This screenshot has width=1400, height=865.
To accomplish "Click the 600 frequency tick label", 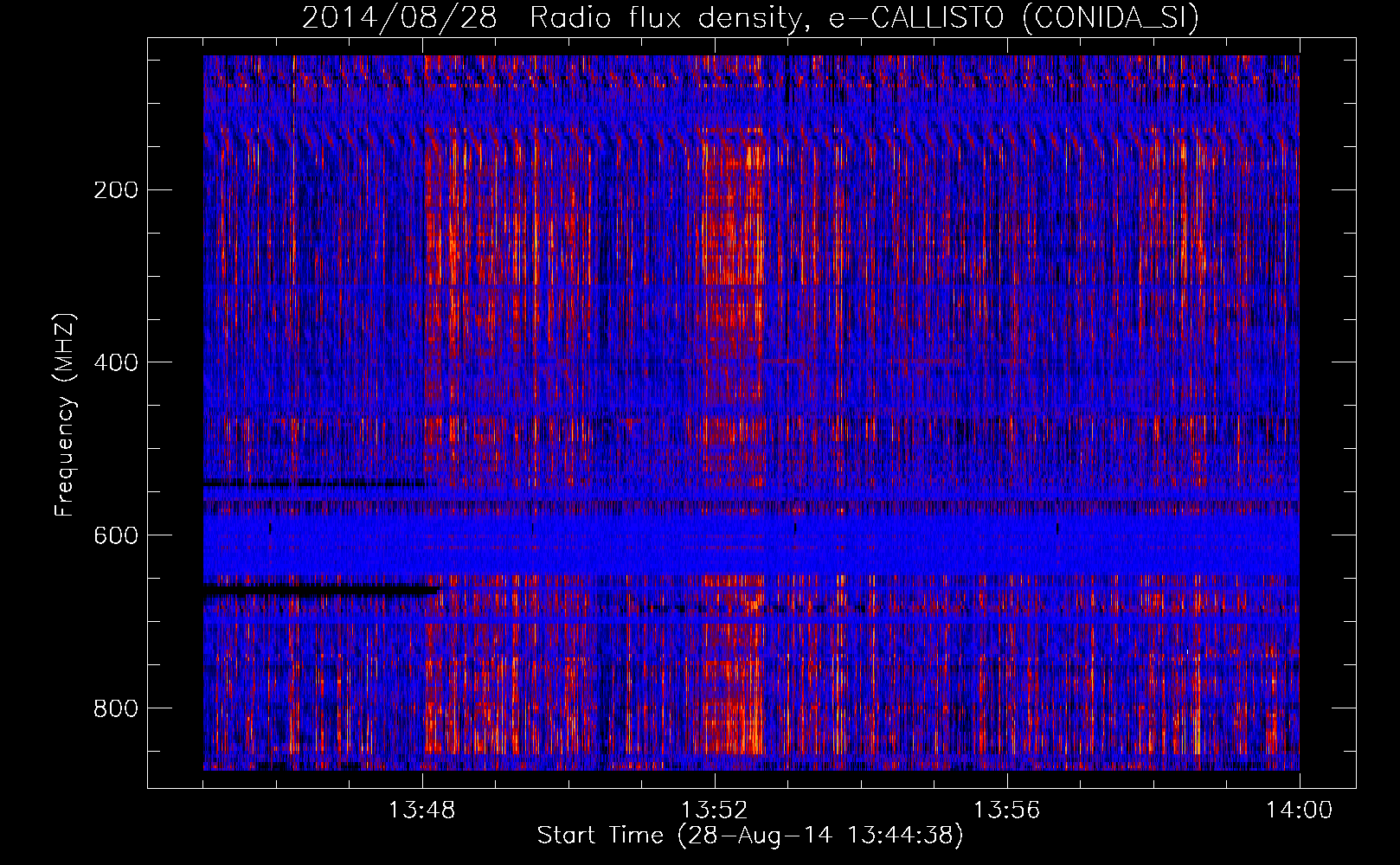I will tap(116, 535).
